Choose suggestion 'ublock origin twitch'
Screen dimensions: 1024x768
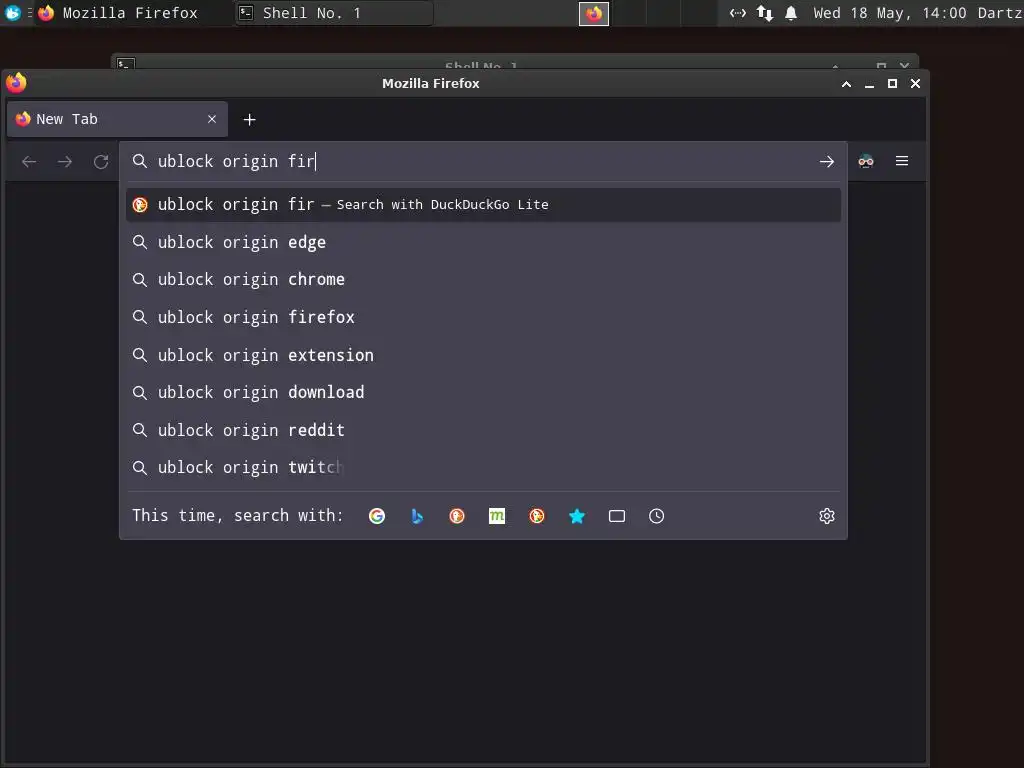[483, 468]
